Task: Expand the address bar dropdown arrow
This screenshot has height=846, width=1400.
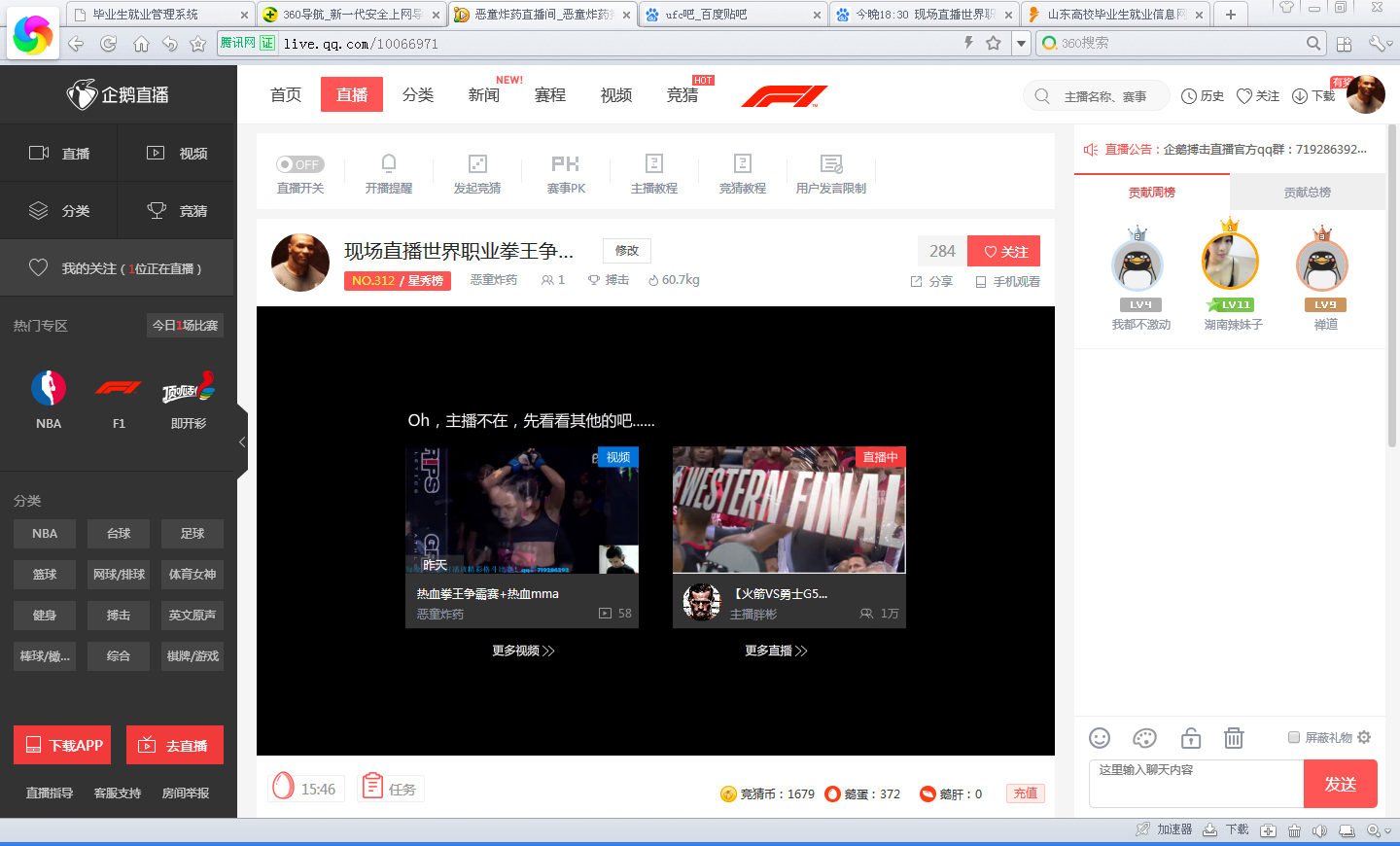Action: tap(1021, 43)
